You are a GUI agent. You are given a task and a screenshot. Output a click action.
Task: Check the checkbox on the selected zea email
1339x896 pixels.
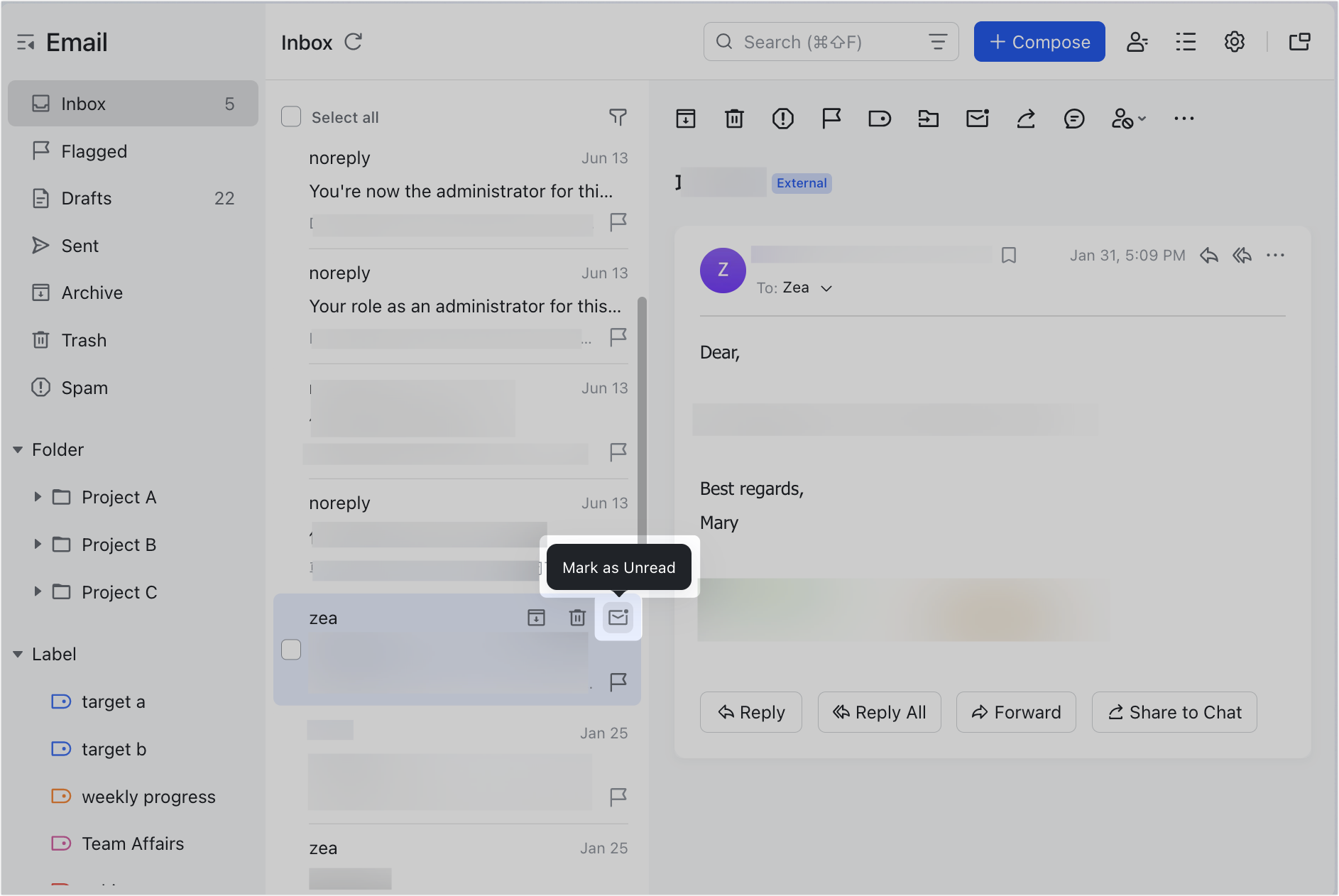click(291, 649)
